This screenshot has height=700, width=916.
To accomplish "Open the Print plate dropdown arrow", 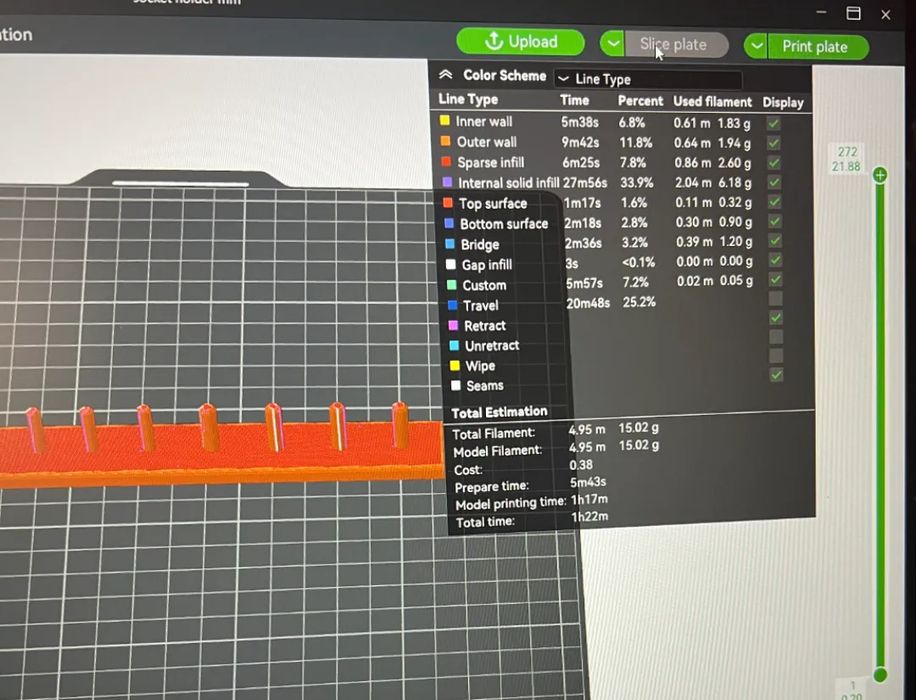I will coord(756,46).
